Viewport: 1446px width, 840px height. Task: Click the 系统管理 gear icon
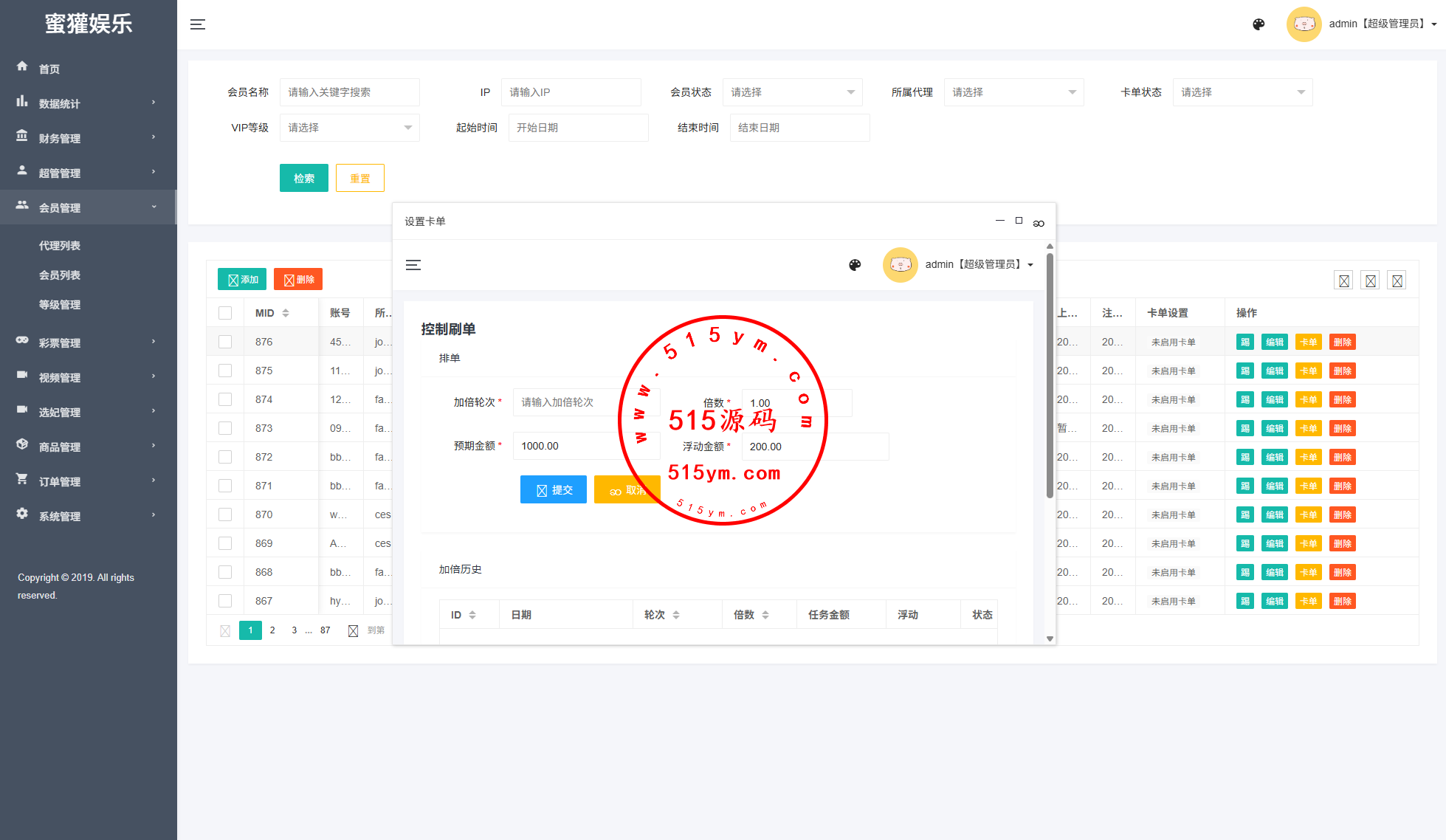(x=22, y=514)
